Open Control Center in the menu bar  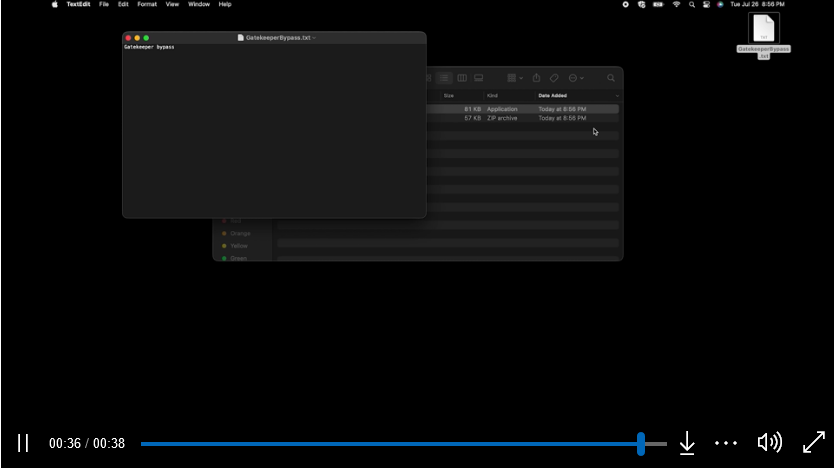[x=706, y=4]
